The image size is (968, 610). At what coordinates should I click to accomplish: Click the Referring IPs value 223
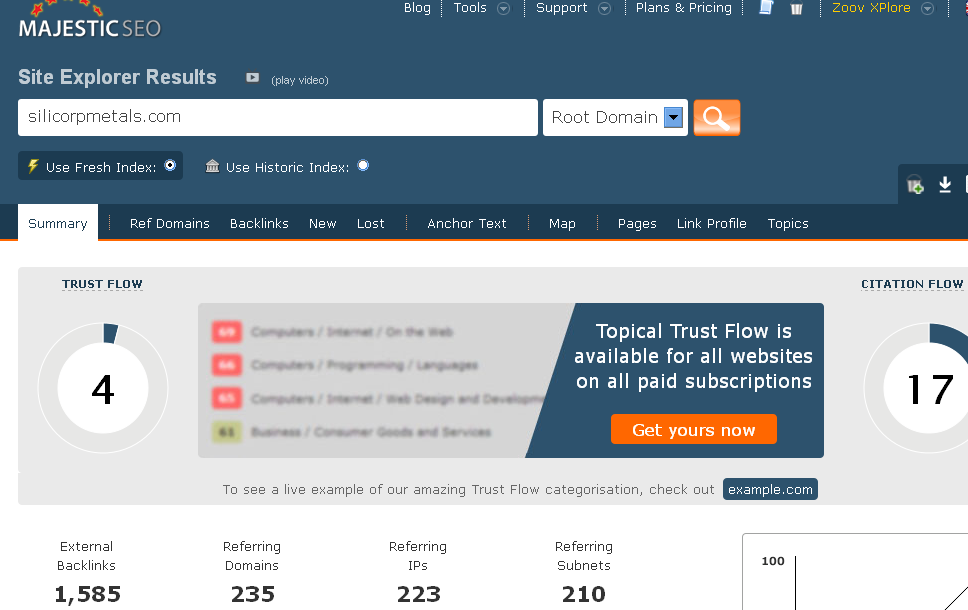coord(419,594)
